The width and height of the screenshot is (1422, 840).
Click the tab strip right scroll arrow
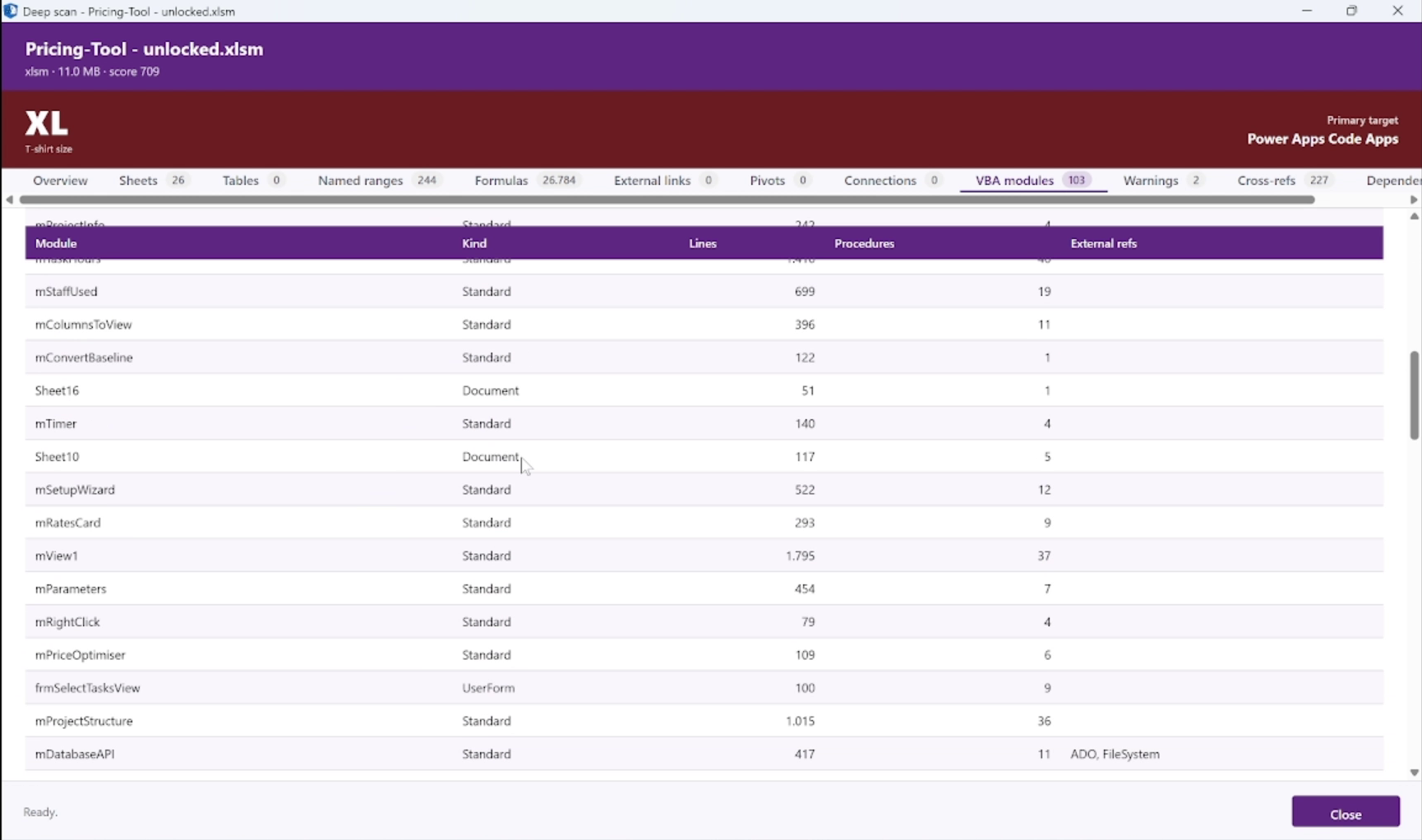point(1414,200)
